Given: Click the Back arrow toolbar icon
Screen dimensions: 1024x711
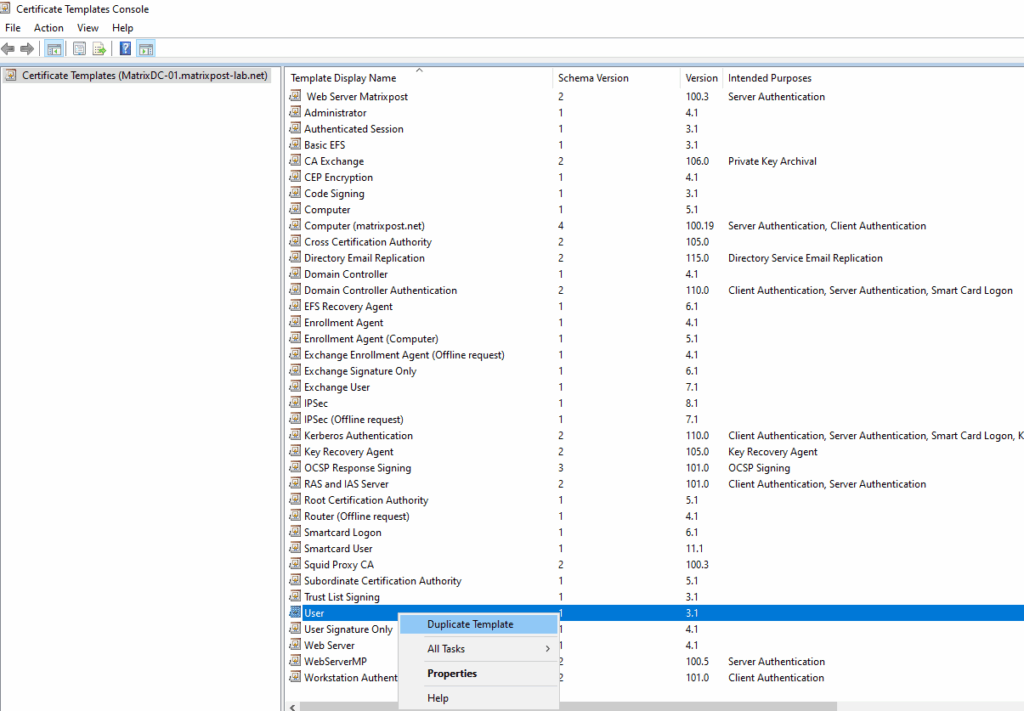Looking at the screenshot, I should pos(9,49).
